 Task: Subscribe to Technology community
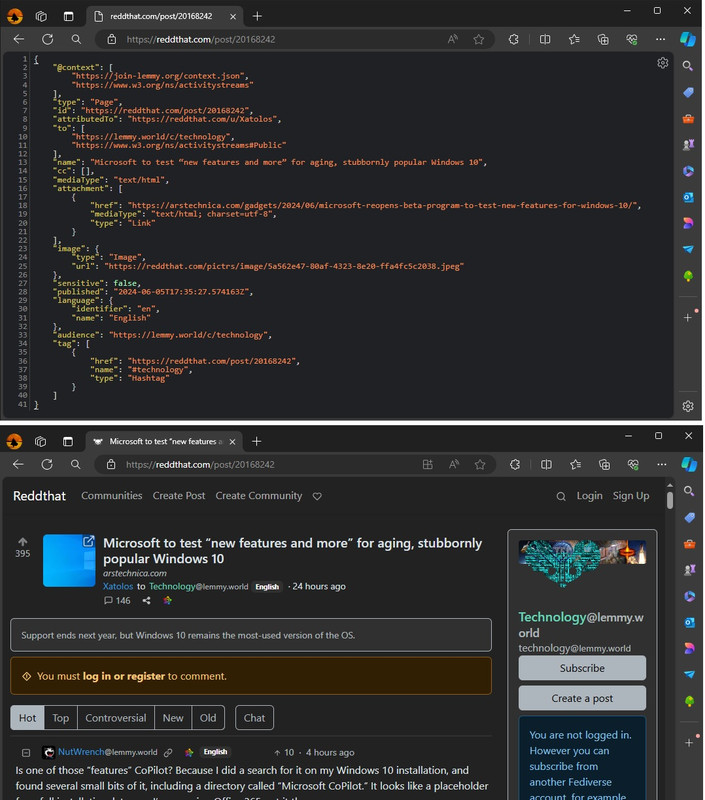click(582, 668)
